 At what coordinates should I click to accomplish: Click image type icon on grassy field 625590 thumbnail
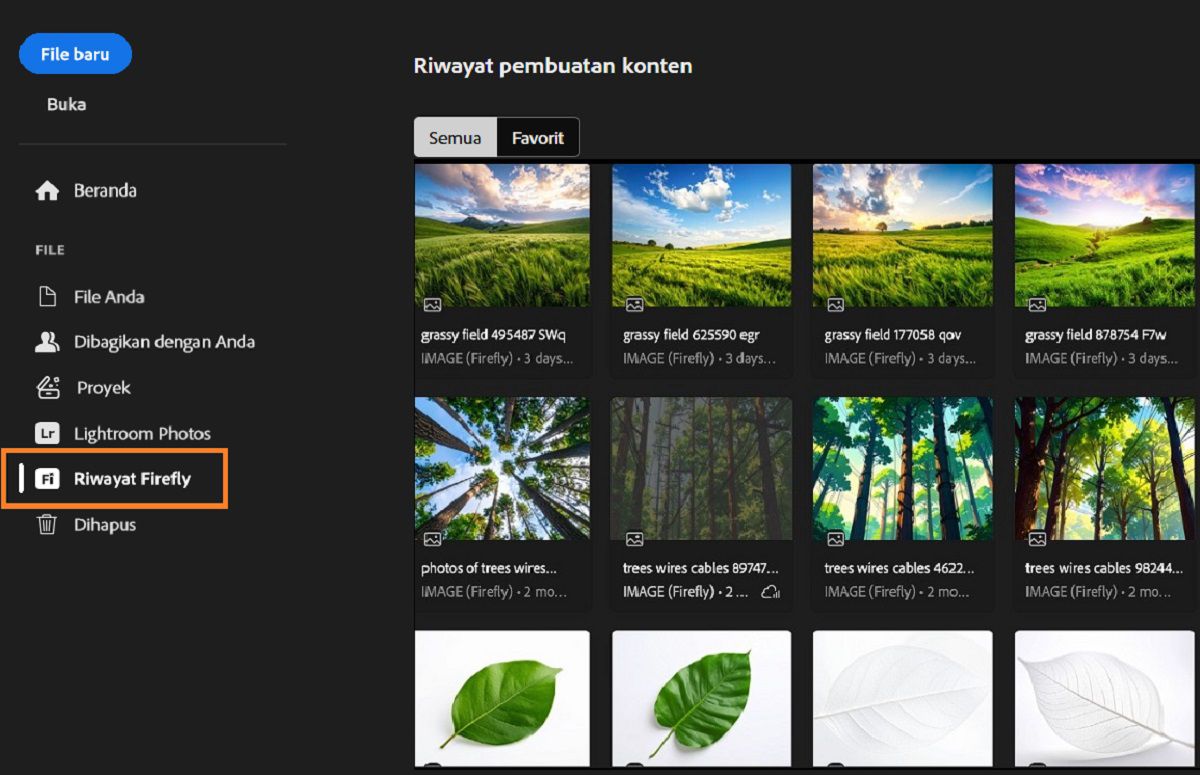click(634, 305)
